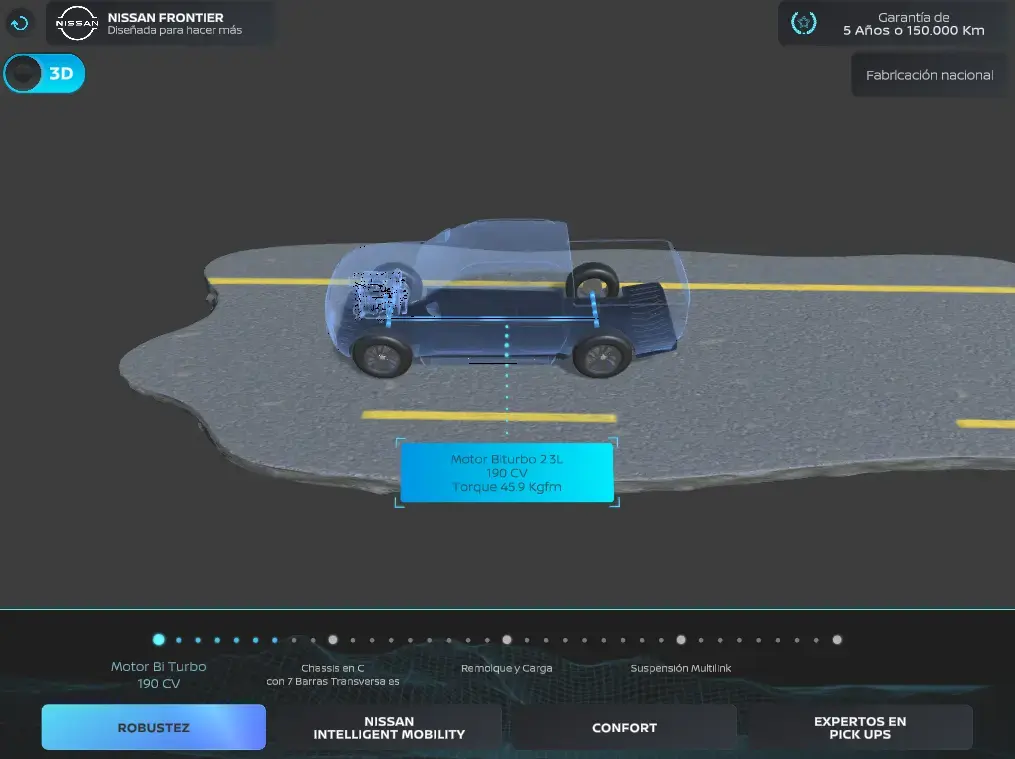Screen dimensions: 1015x759
Task: Select the Expertos en Pick Ups tab
Action: pyautogui.click(x=860, y=727)
